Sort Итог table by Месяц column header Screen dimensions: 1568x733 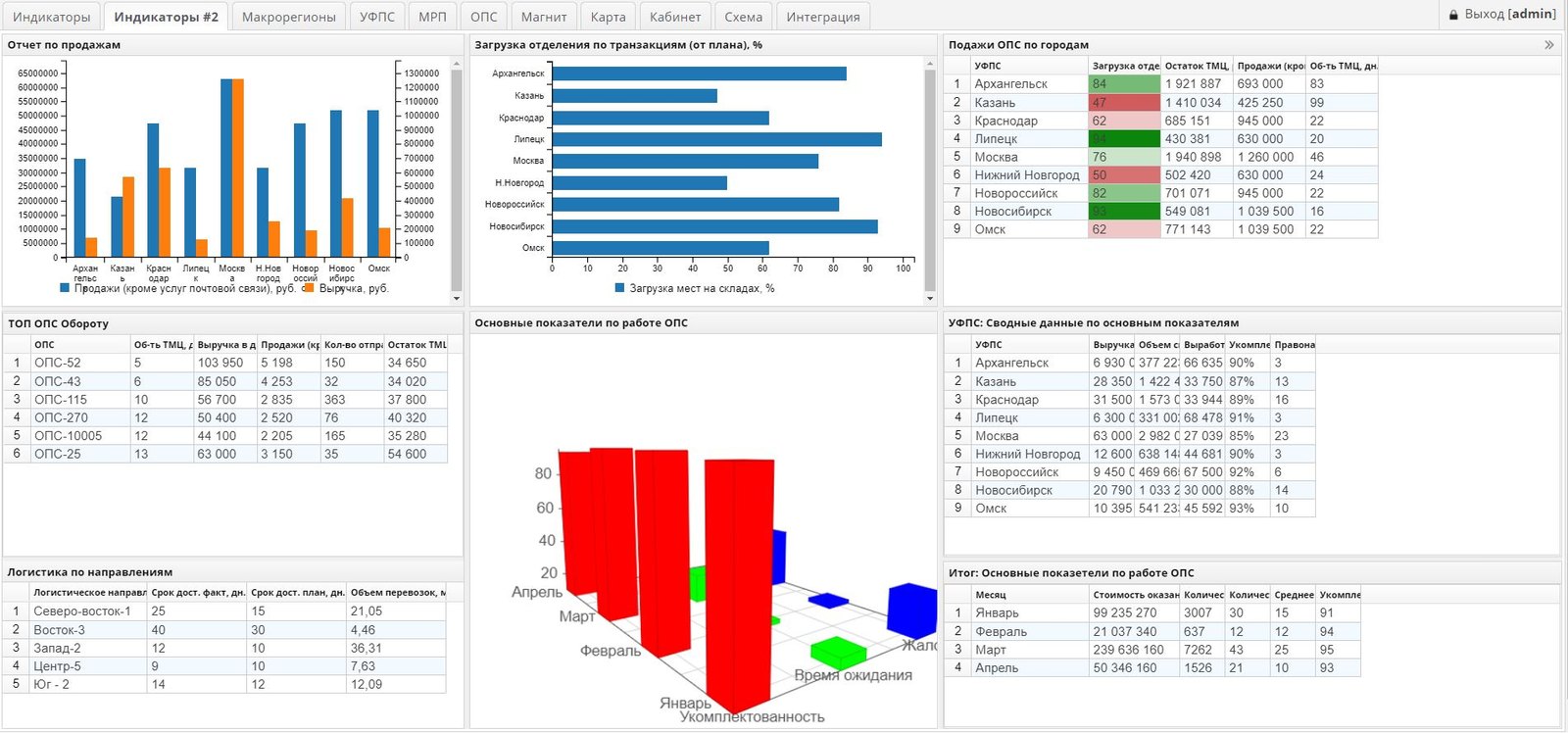pyautogui.click(x=1030, y=595)
